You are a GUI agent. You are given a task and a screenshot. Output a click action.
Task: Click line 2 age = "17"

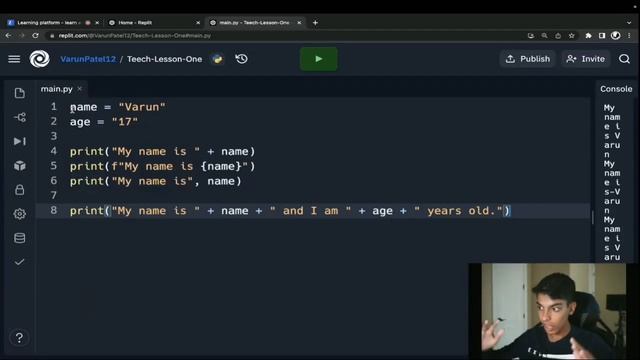point(104,122)
